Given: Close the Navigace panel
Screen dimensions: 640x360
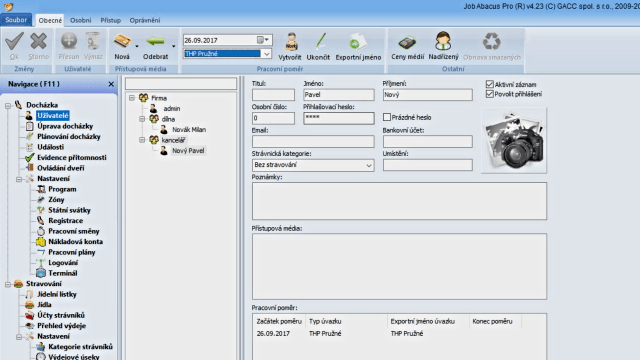Looking at the screenshot, I should click(x=111, y=84).
